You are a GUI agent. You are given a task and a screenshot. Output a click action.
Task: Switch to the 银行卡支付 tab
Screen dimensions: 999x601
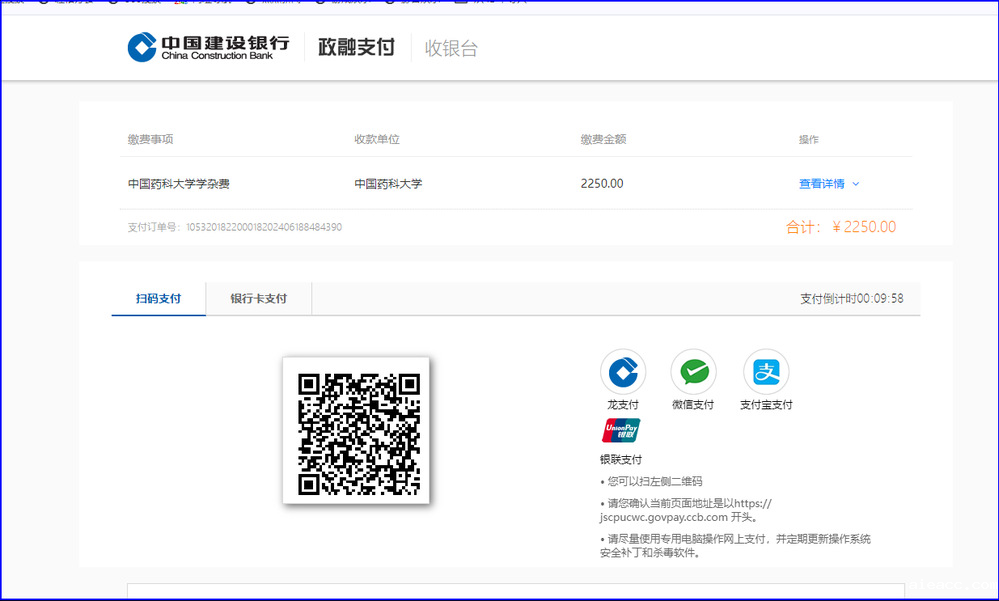258,299
